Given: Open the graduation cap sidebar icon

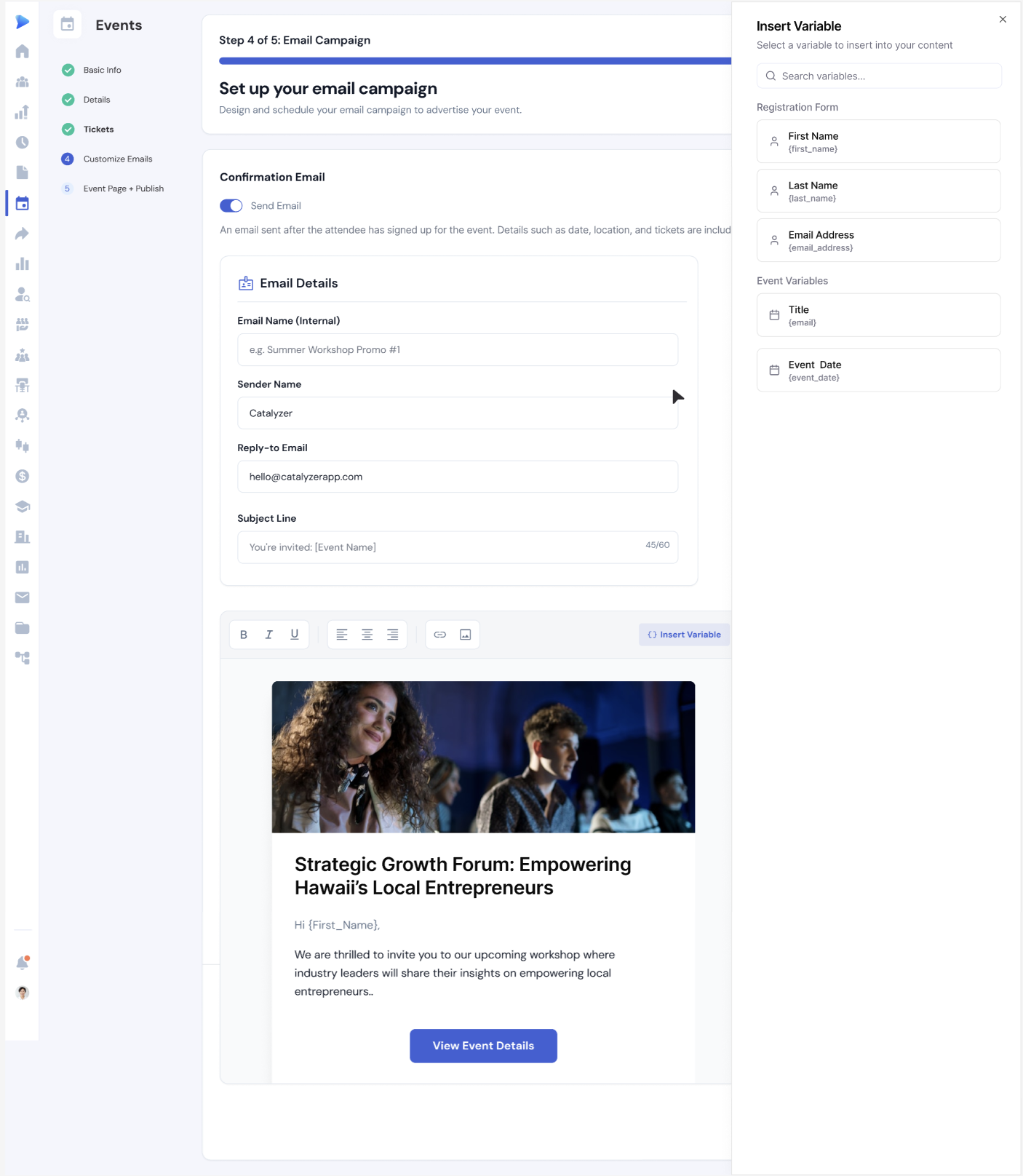Looking at the screenshot, I should point(23,506).
